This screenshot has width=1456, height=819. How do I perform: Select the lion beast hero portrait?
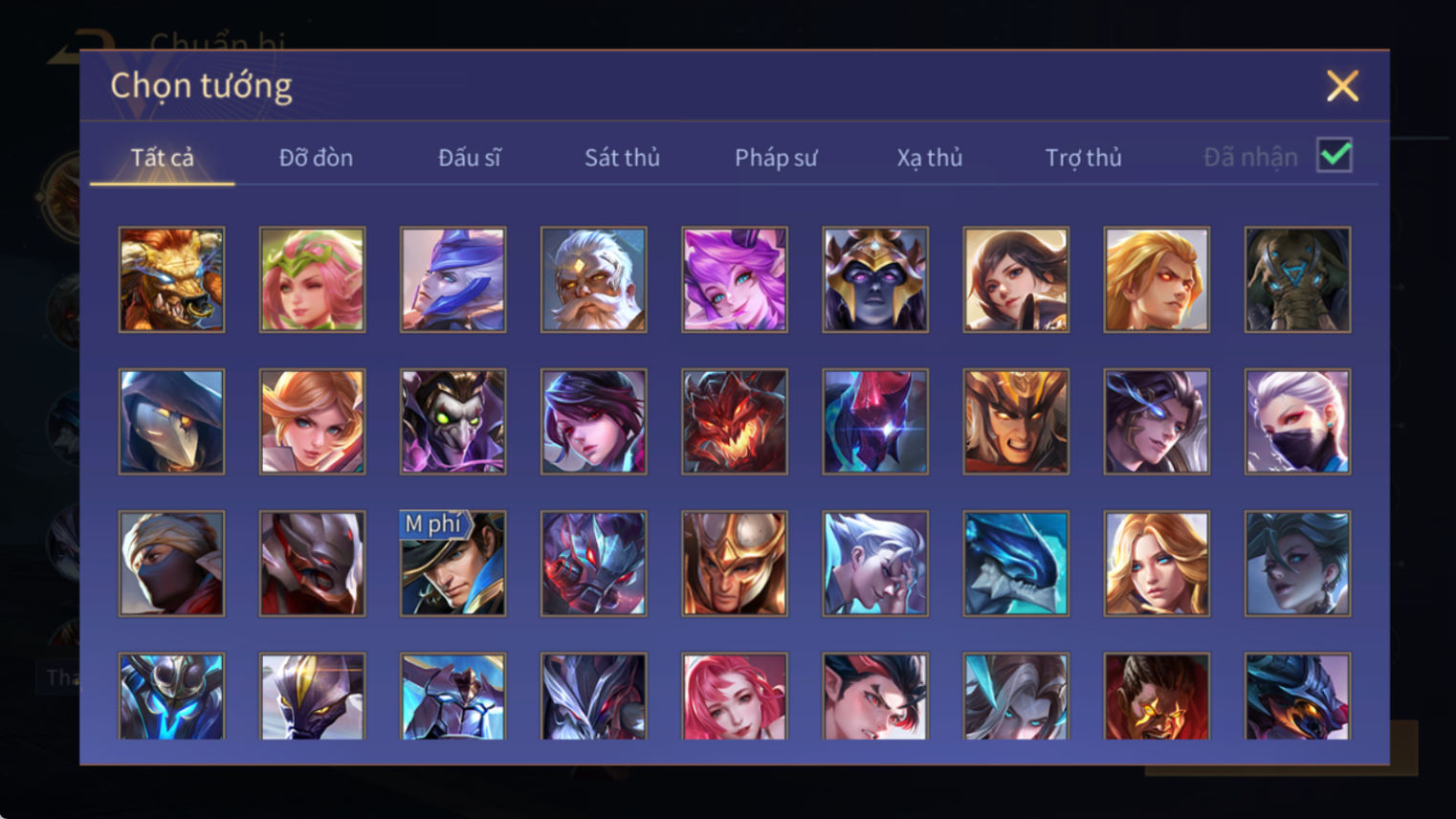tap(171, 279)
